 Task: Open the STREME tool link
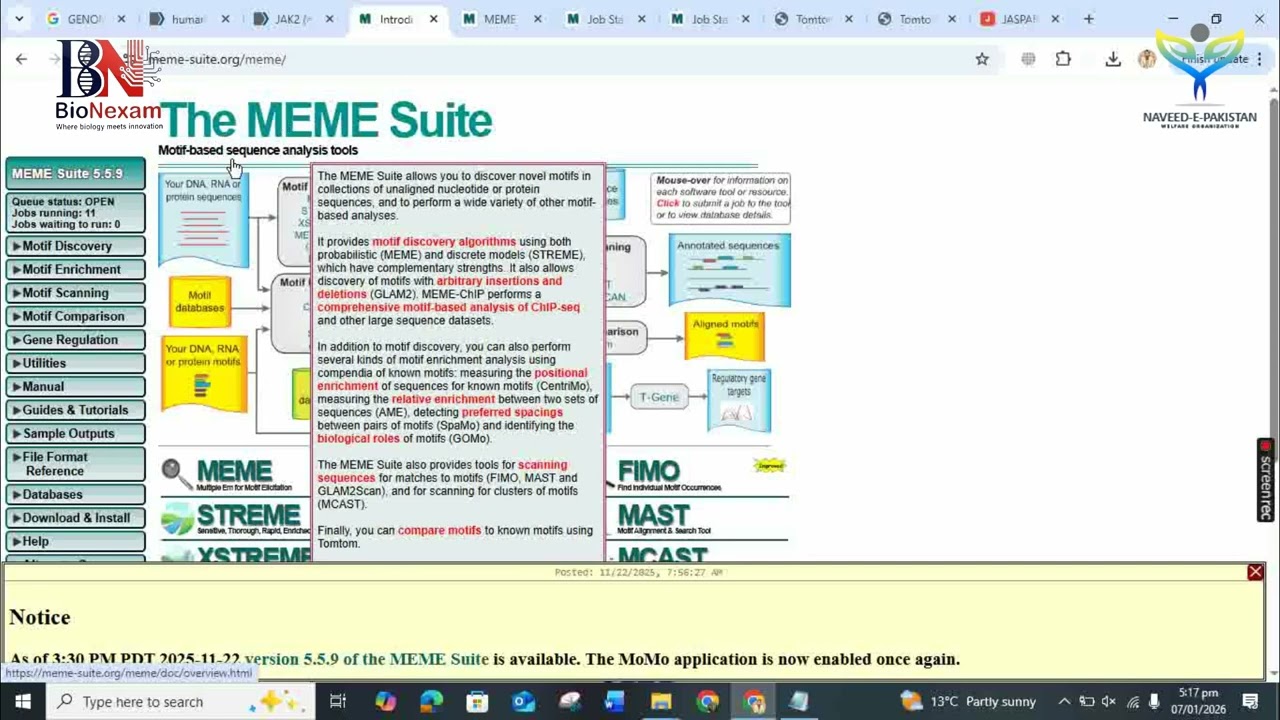tap(248, 516)
